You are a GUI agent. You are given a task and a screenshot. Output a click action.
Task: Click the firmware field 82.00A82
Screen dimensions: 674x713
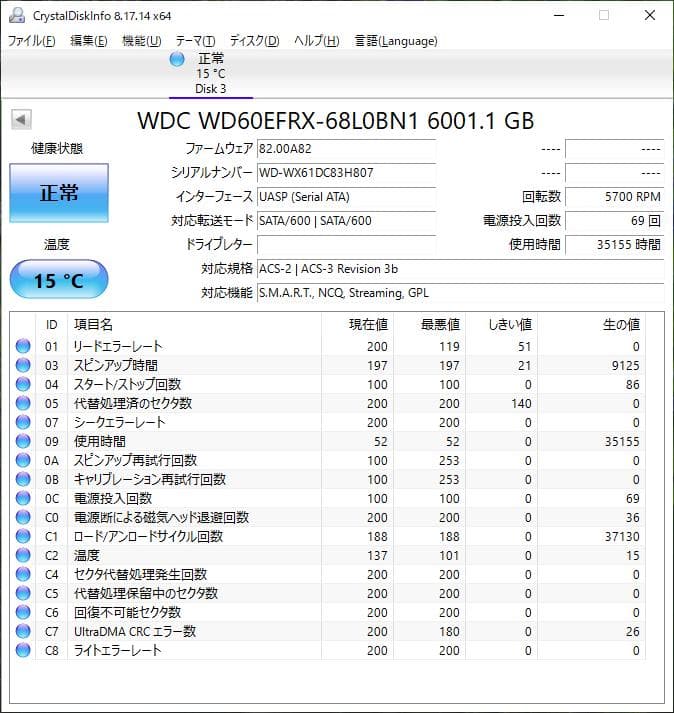point(346,149)
